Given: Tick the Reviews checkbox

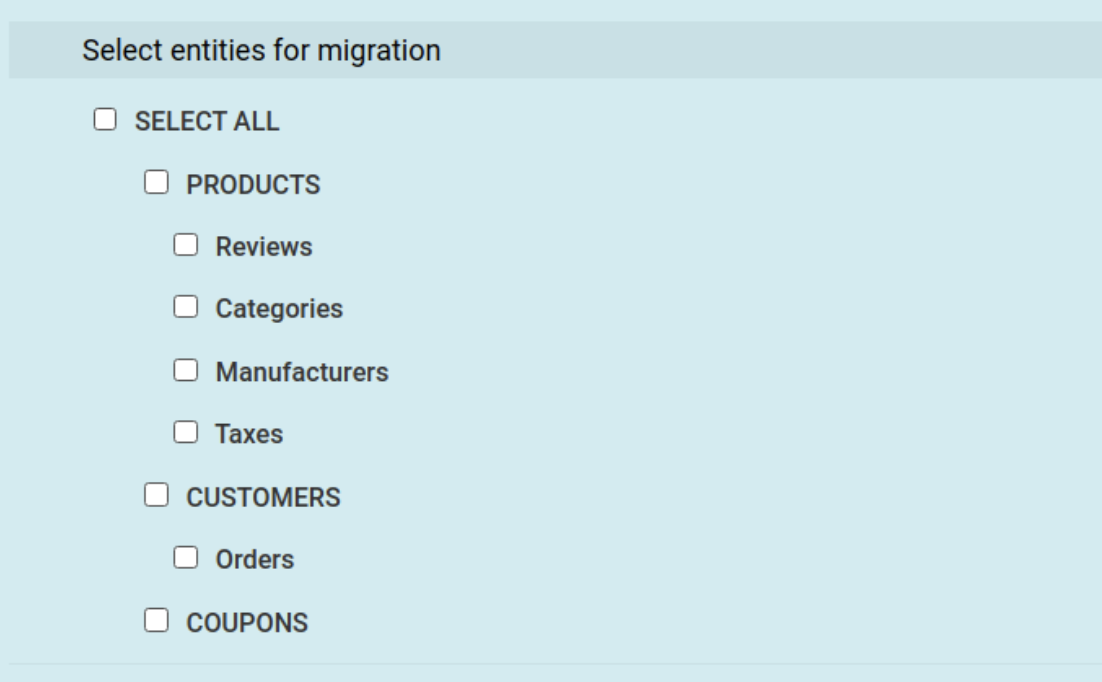Looking at the screenshot, I should [x=186, y=246].
